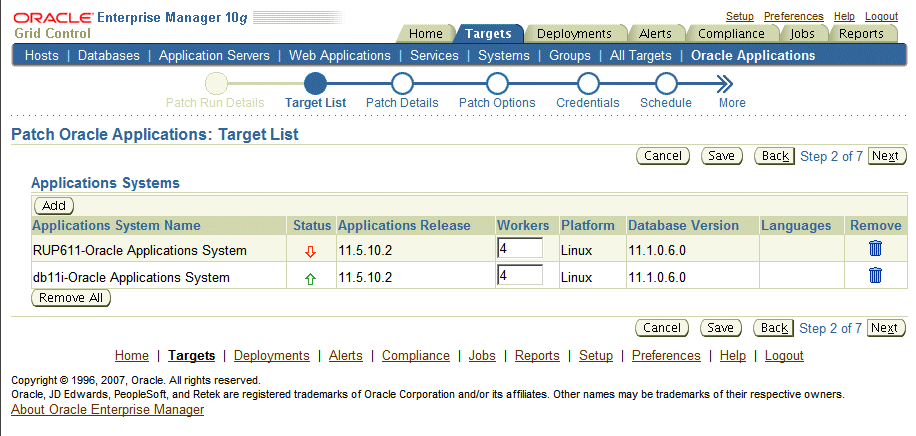The image size is (916, 436).
Task: Click Patch Details step label
Action: click(402, 103)
